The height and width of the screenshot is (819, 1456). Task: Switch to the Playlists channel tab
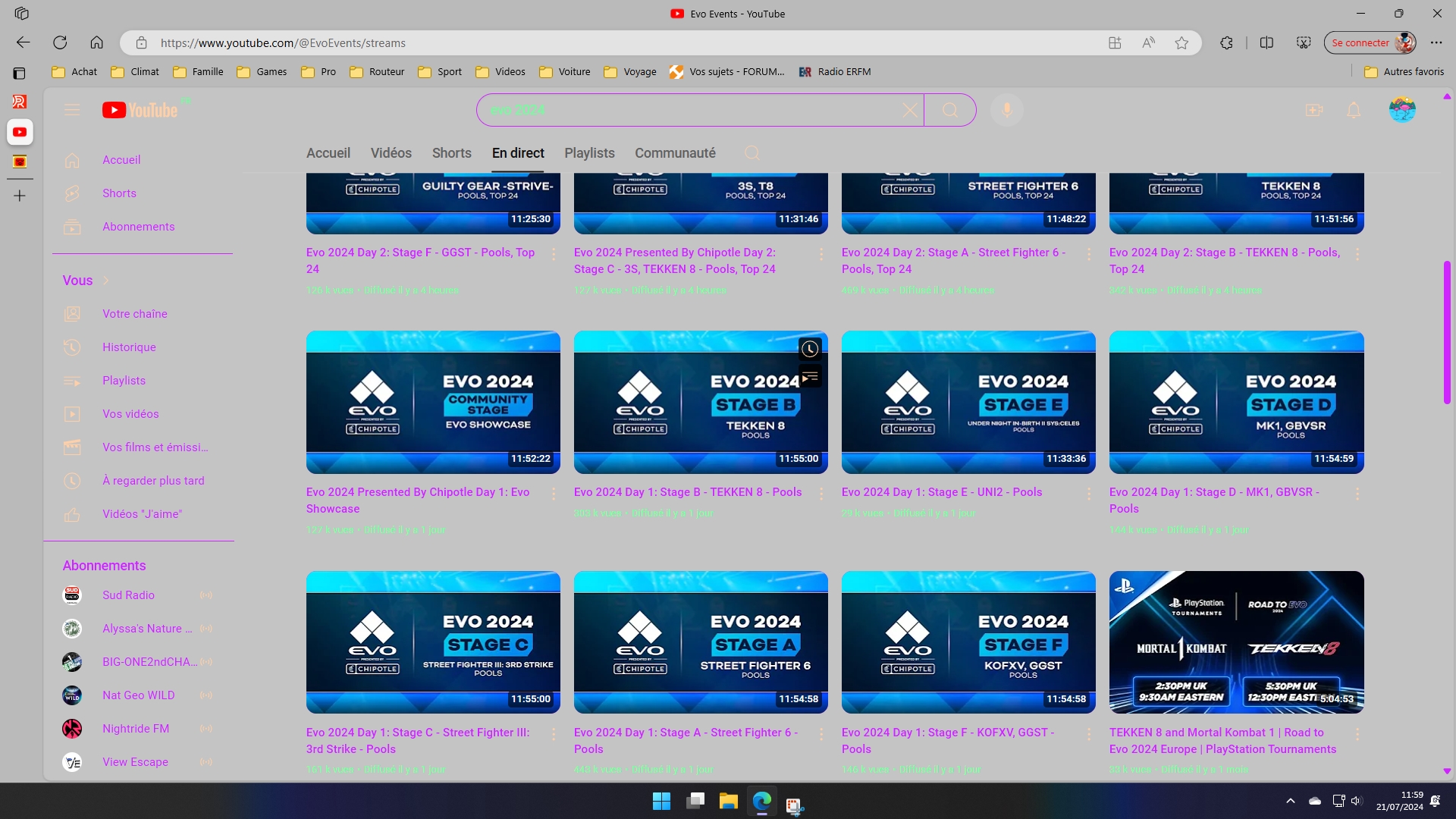pyautogui.click(x=589, y=153)
